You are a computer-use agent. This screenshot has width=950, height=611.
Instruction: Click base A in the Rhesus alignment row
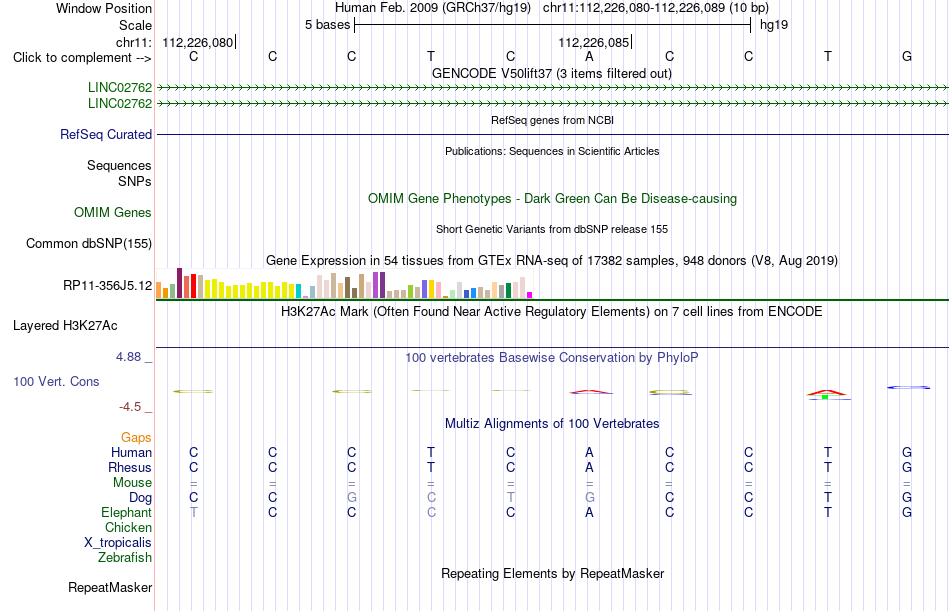(x=589, y=467)
